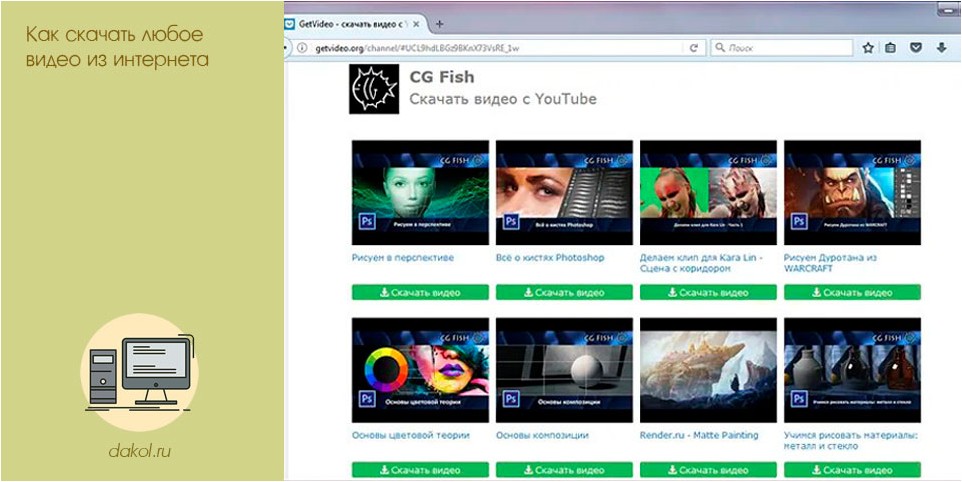
Task: Download the Всё о кистях Photoshop video
Action: click(564, 293)
